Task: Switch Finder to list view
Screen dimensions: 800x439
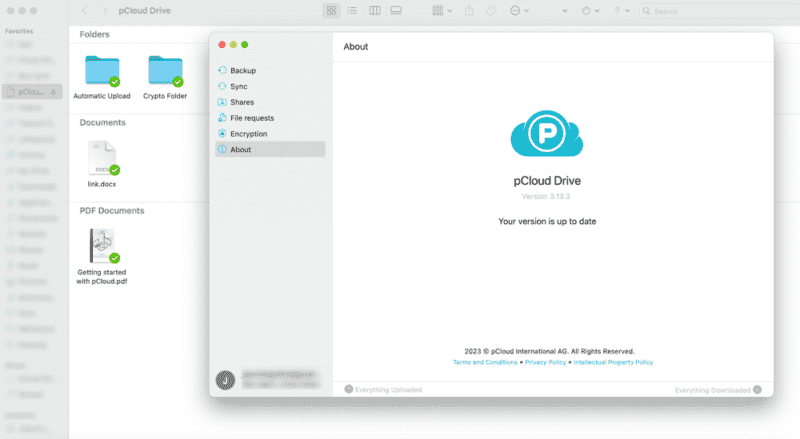Action: coord(352,11)
